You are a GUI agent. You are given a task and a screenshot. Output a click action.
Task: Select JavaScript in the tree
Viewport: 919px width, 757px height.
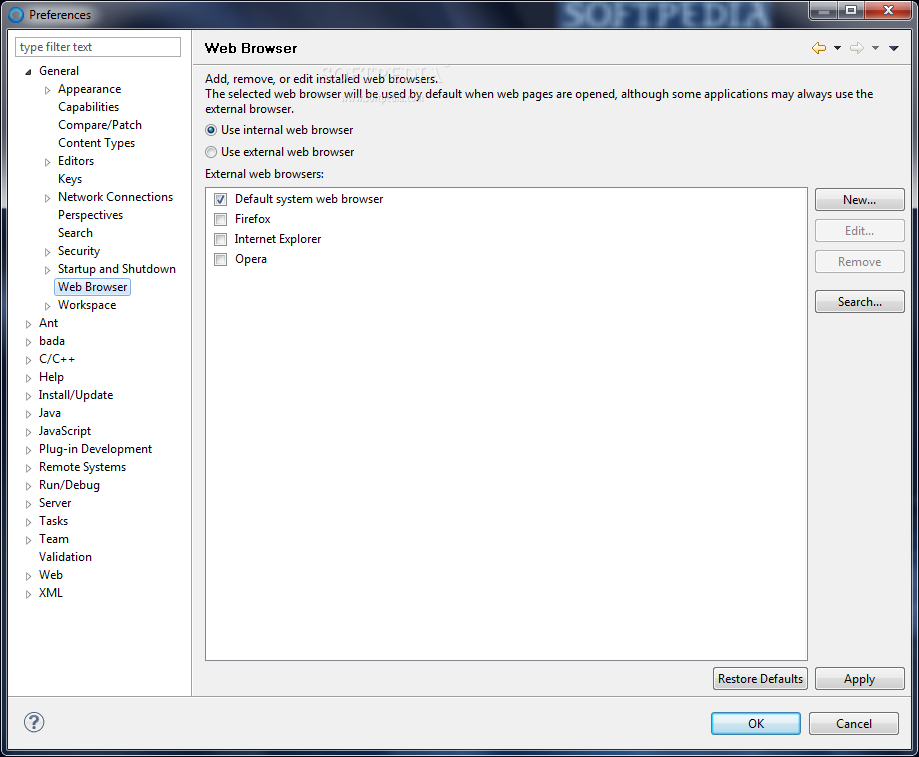(x=64, y=431)
